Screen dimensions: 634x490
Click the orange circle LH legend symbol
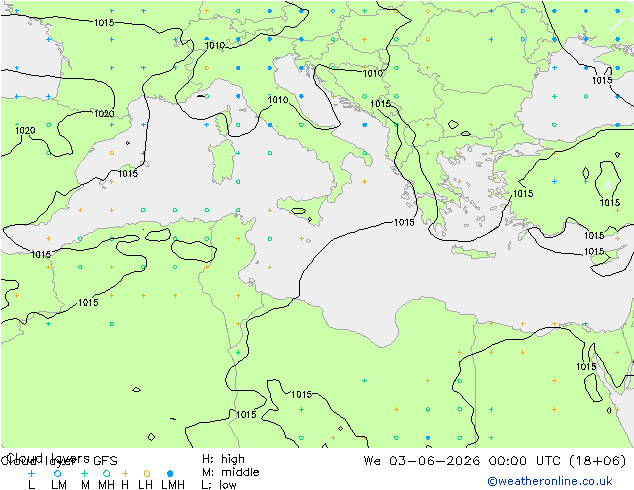[x=147, y=473]
